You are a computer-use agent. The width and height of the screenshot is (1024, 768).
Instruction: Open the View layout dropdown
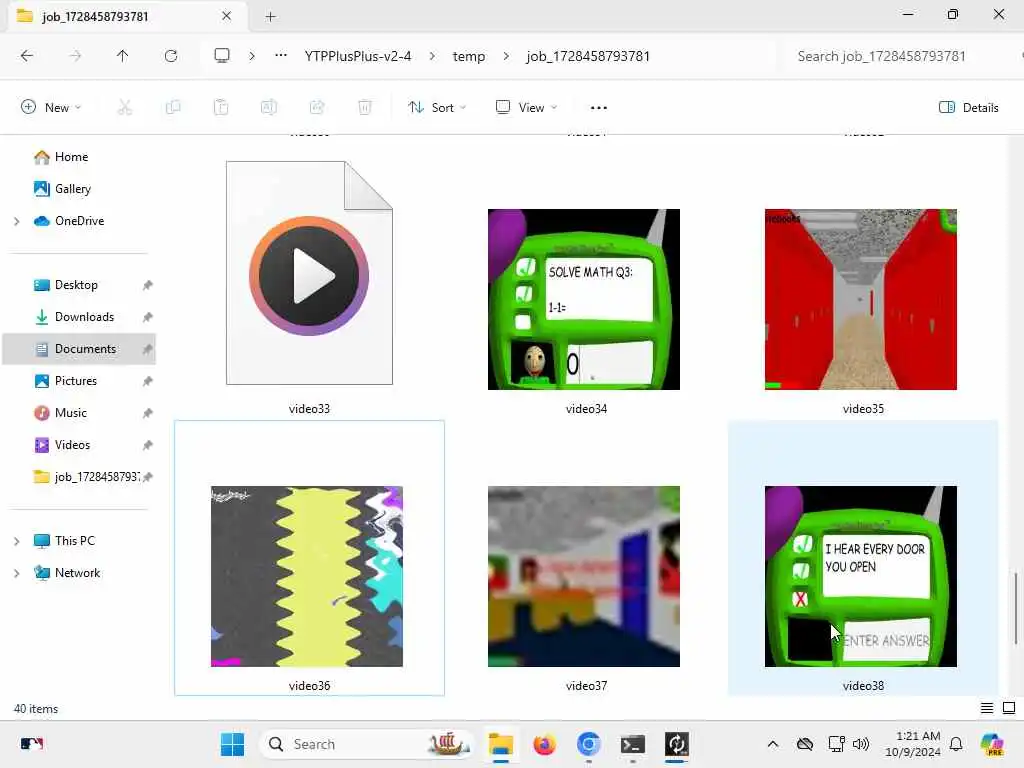coord(526,108)
